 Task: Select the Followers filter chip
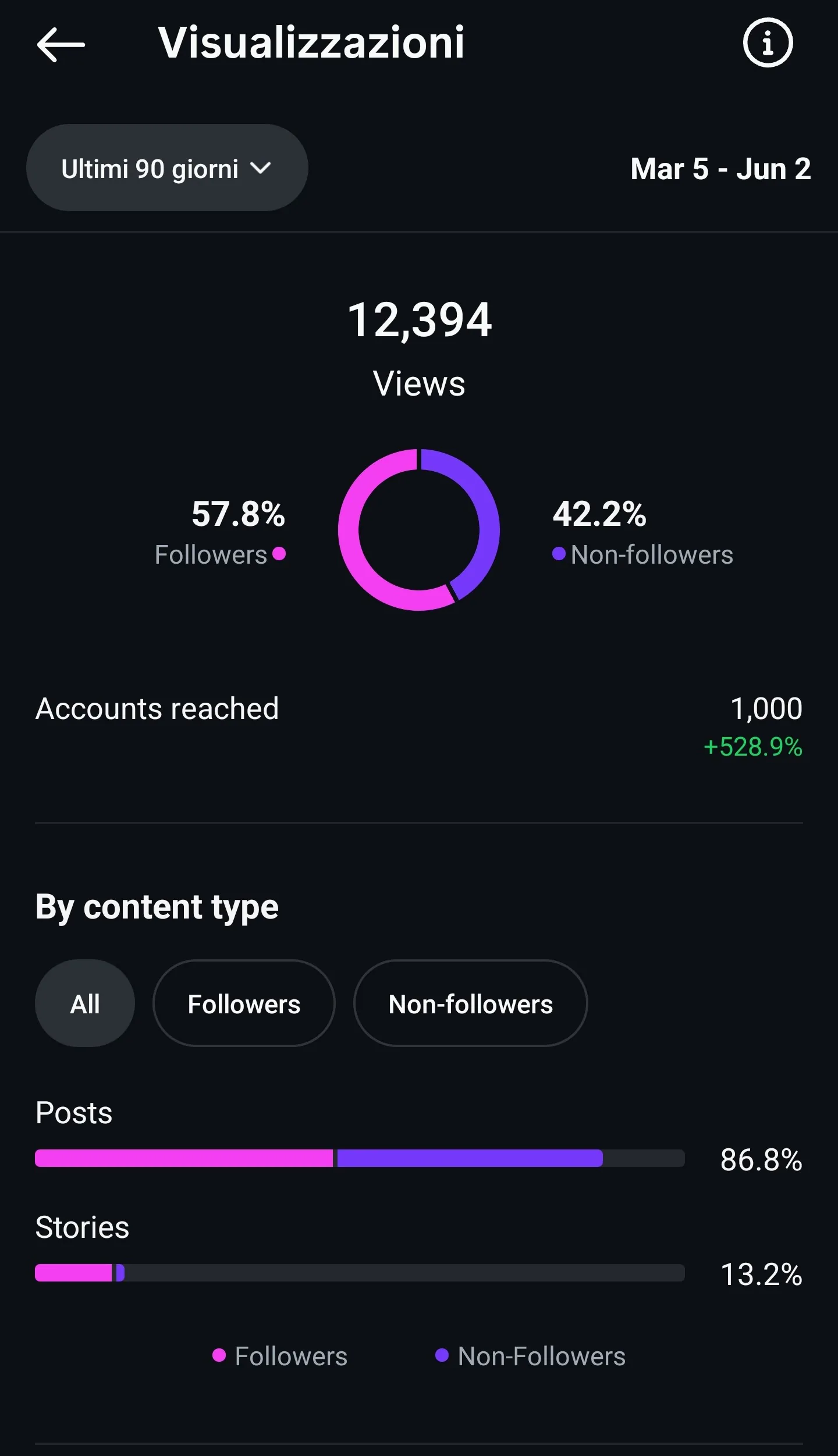click(x=244, y=1003)
